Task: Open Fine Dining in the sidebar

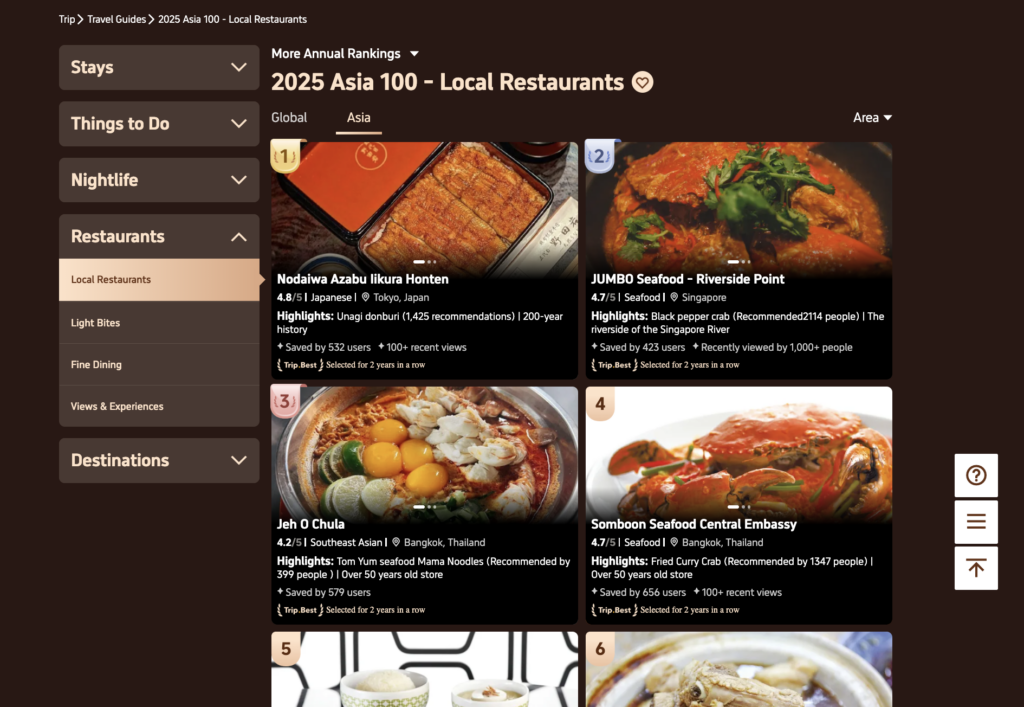Action: pyautogui.click(x=96, y=365)
